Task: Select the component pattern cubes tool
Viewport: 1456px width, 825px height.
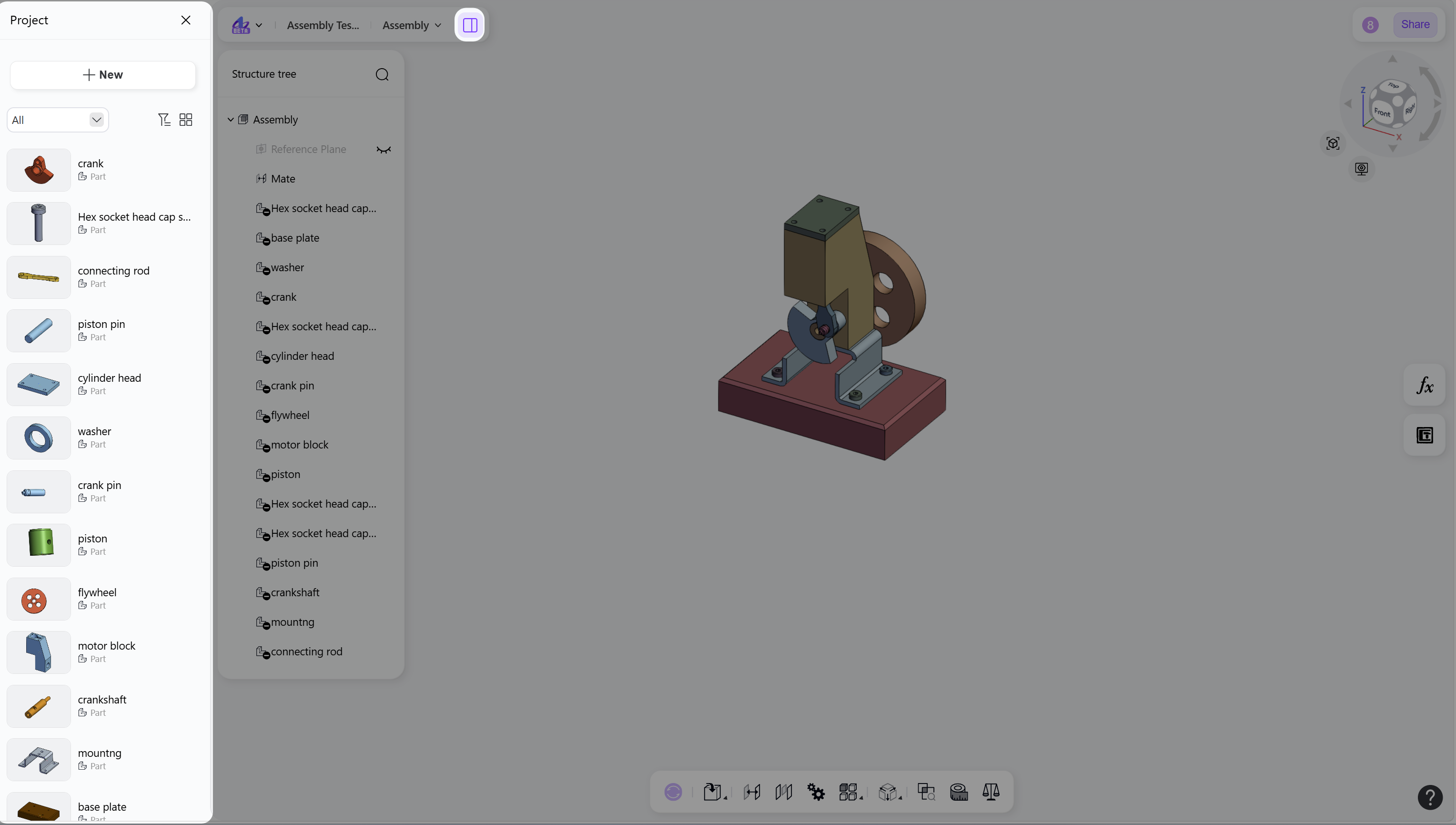Action: pos(848,792)
